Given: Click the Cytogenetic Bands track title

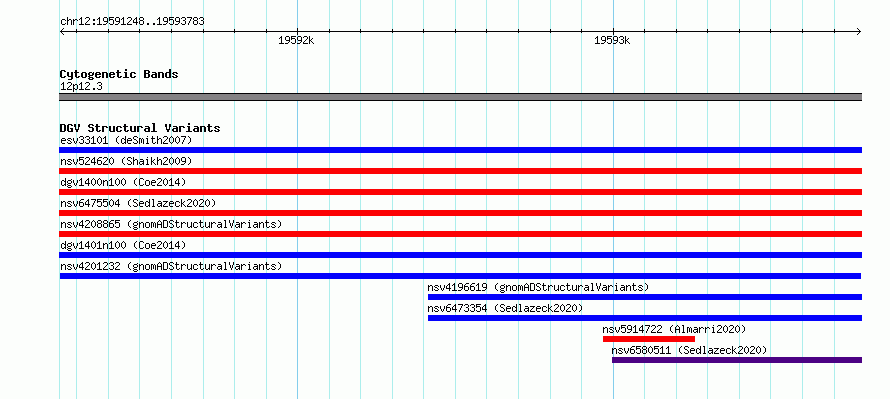Looking at the screenshot, I should pos(119,74).
